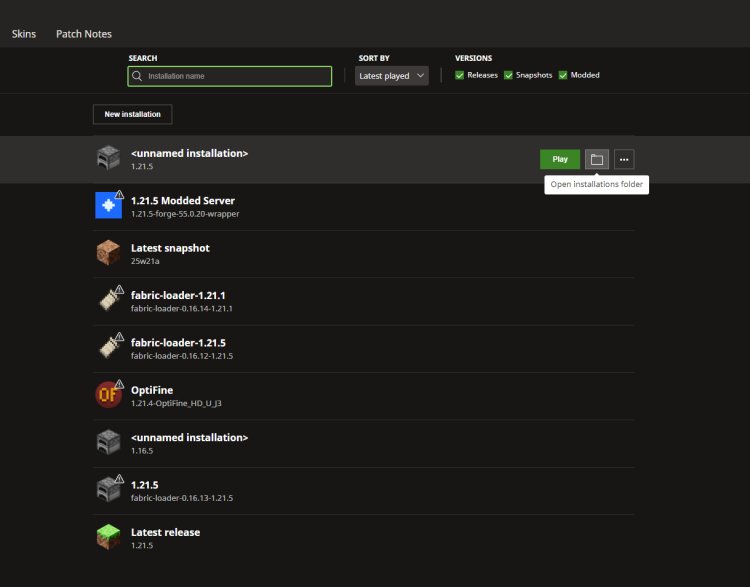Viewport: 750px width, 587px height.
Task: Select the Latest release installation title
Action: [x=165, y=532]
